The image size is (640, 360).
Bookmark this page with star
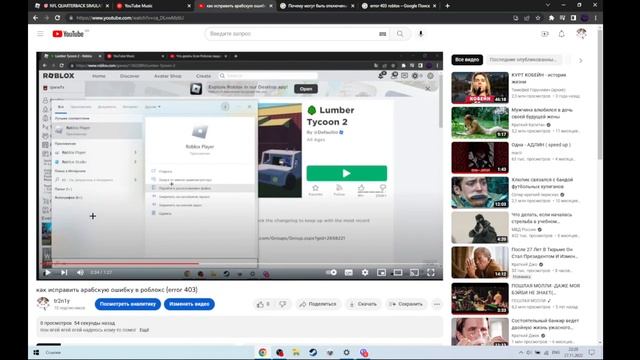pyautogui.click(x=538, y=18)
